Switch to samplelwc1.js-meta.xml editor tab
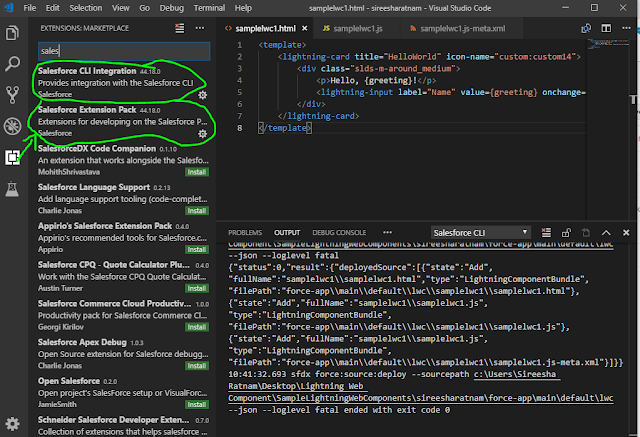Viewport: 640px width, 437px height. [x=463, y=29]
